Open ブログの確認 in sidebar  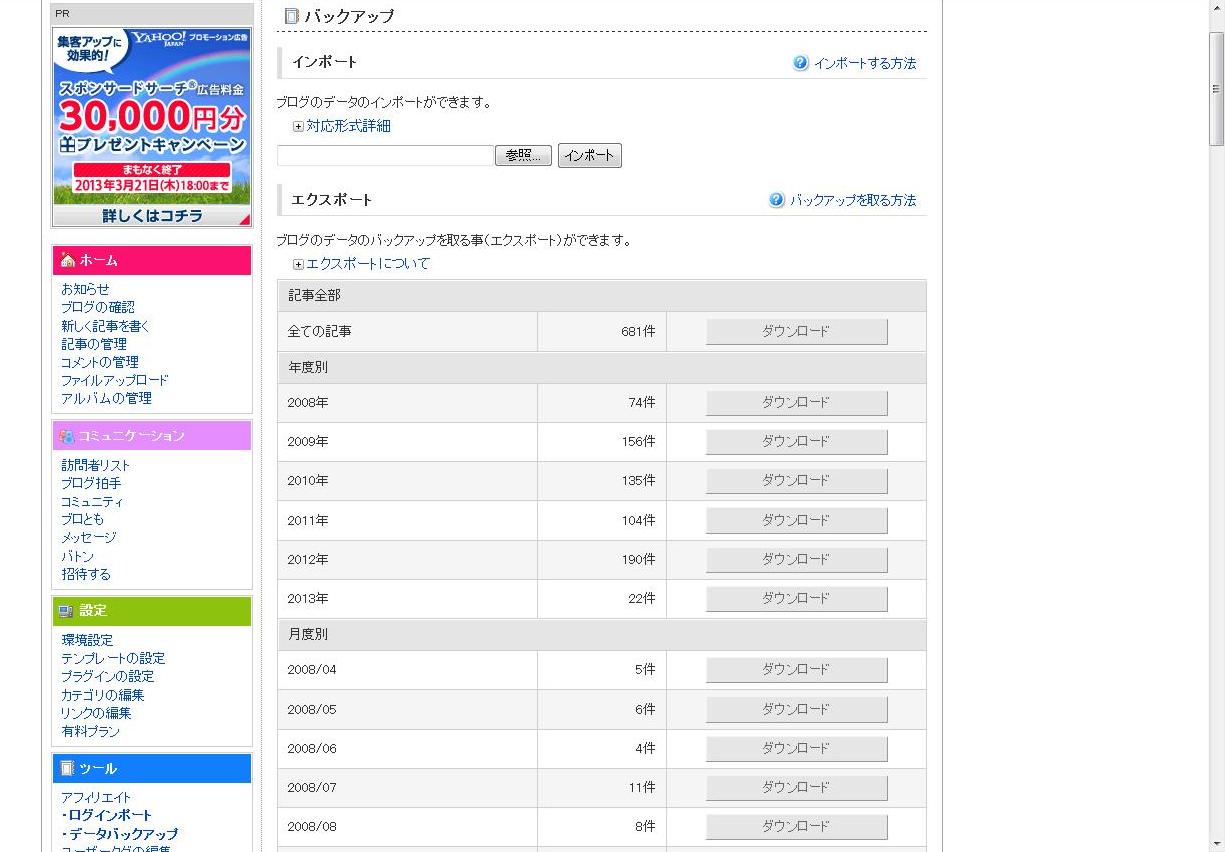tap(97, 307)
